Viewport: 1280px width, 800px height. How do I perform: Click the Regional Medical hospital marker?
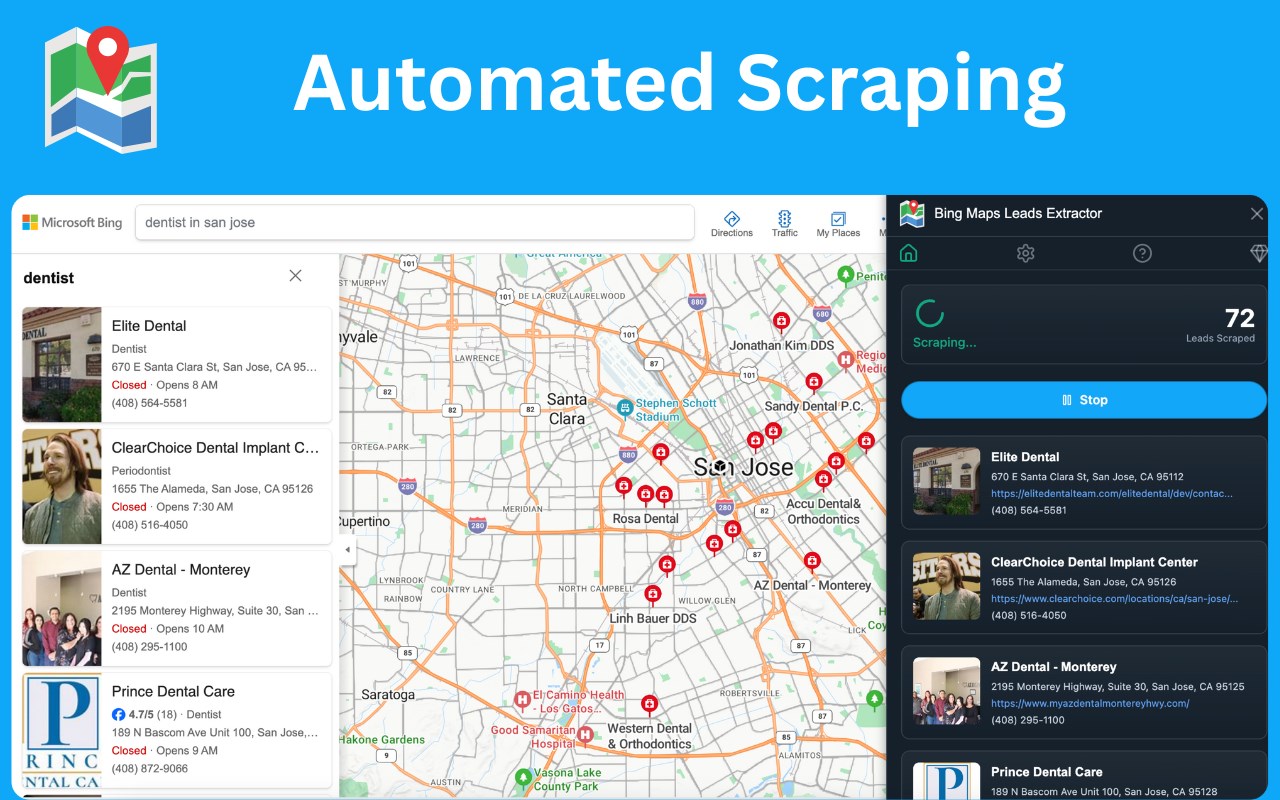(x=845, y=358)
